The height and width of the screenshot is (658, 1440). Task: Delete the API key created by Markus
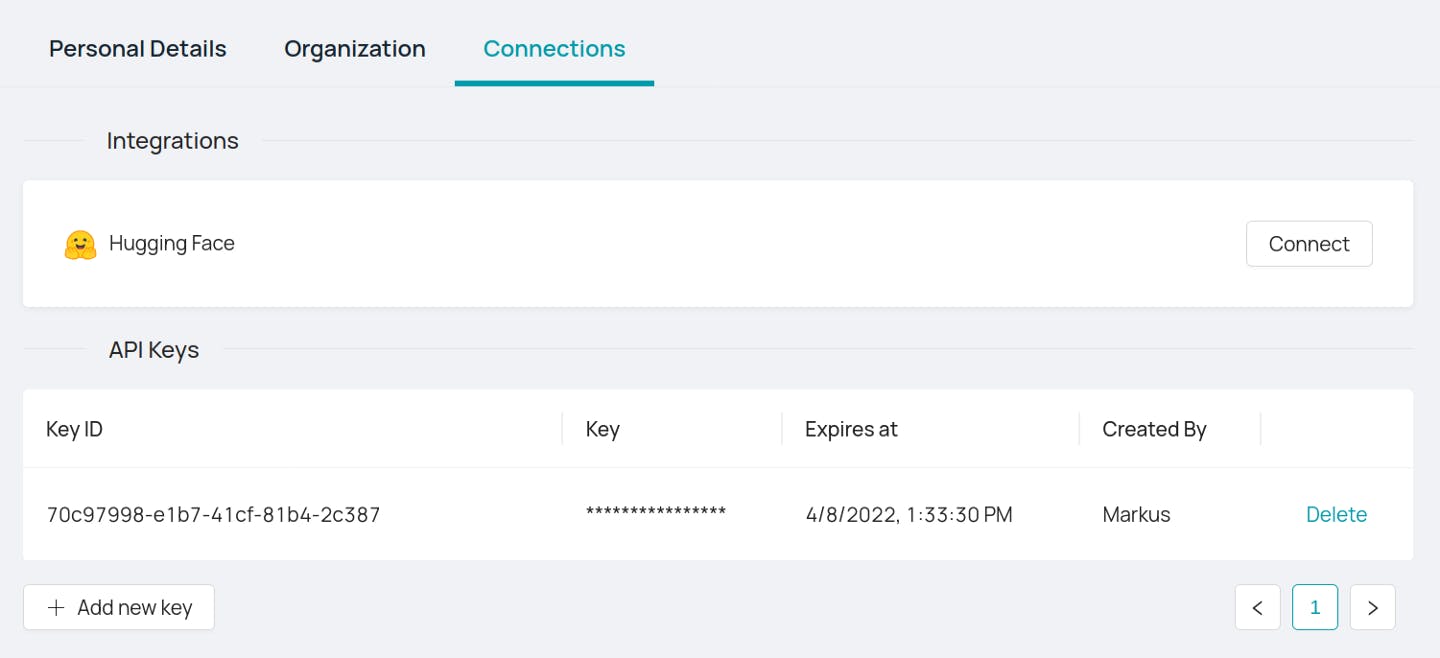click(1336, 514)
